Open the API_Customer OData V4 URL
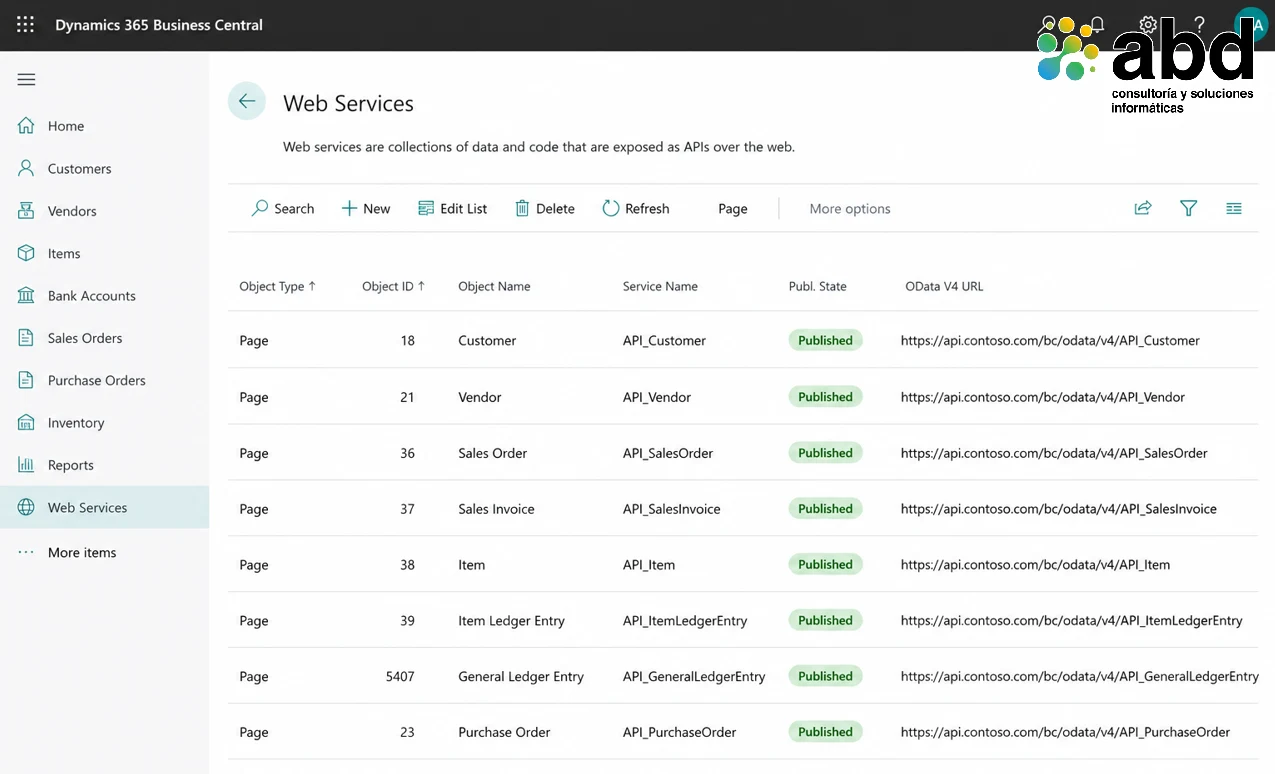This screenshot has height=774, width=1275. pos(1050,340)
